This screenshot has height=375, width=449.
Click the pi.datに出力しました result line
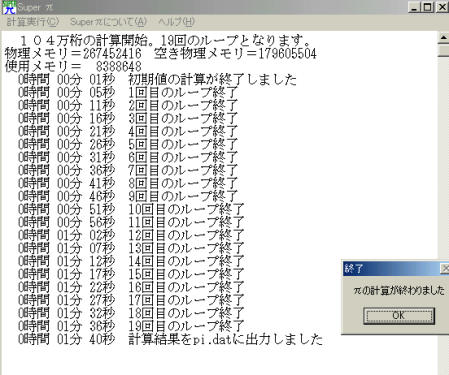pyautogui.click(x=170, y=339)
